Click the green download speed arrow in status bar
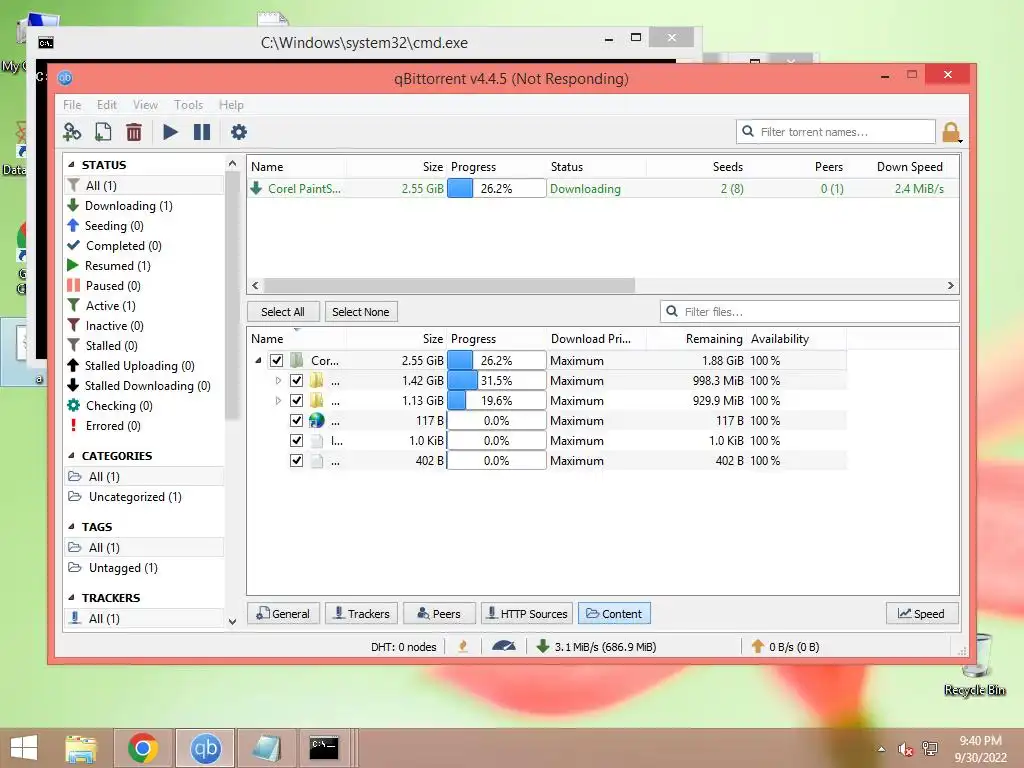The image size is (1024, 768). pos(542,647)
